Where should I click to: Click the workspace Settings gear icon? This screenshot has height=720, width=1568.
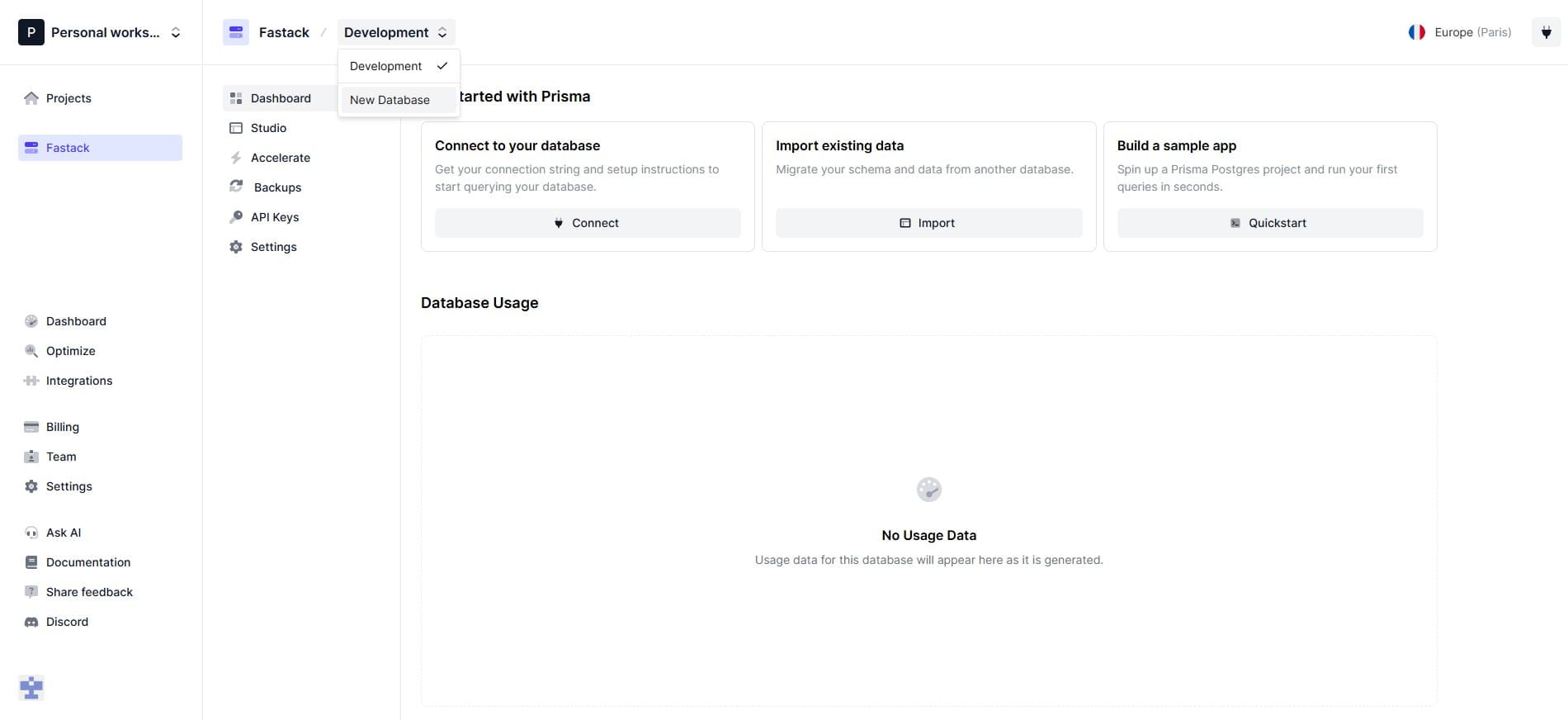coord(31,486)
